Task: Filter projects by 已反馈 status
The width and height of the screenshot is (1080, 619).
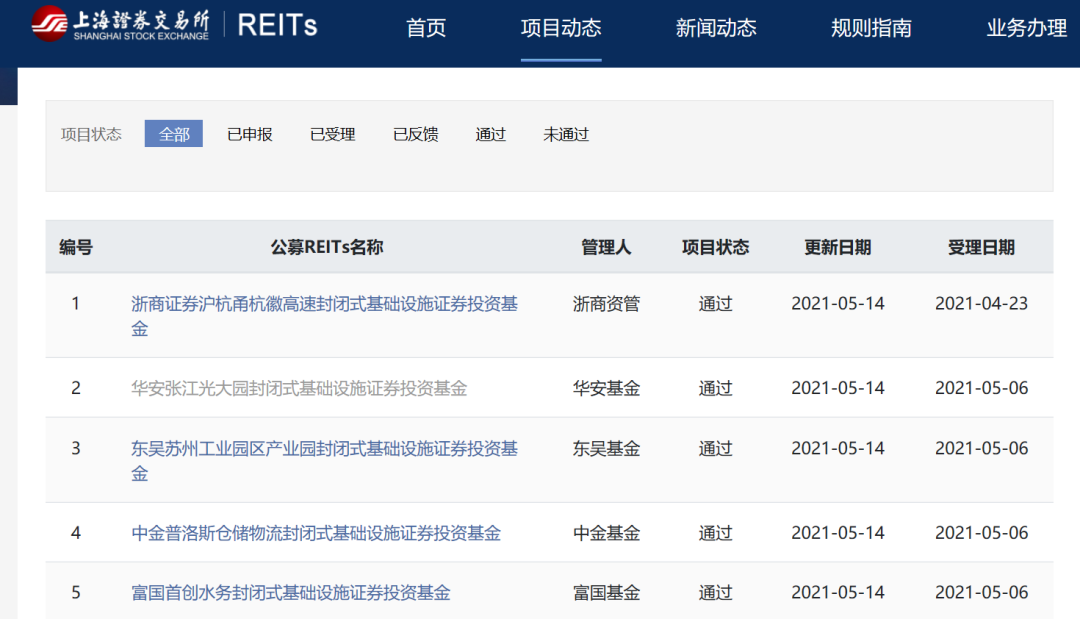Action: click(415, 134)
